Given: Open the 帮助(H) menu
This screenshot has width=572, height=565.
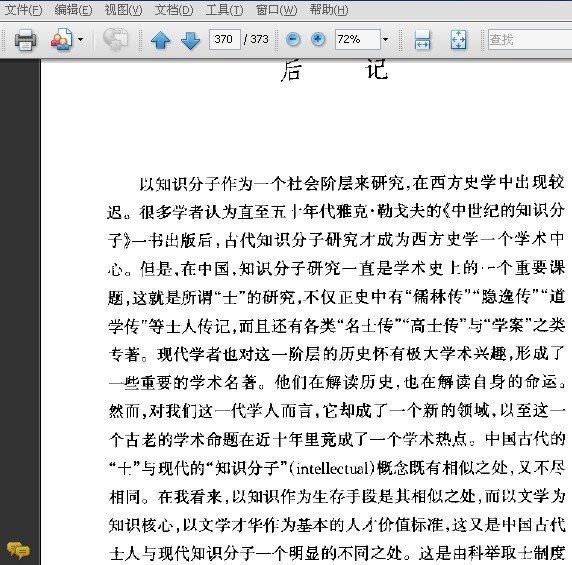Looking at the screenshot, I should 329,10.
